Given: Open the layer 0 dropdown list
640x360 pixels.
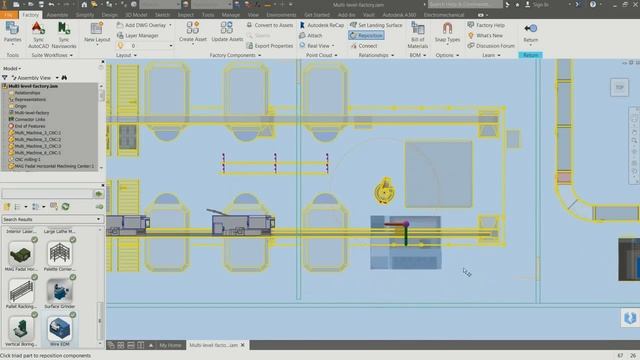Looking at the screenshot, I should [171, 46].
